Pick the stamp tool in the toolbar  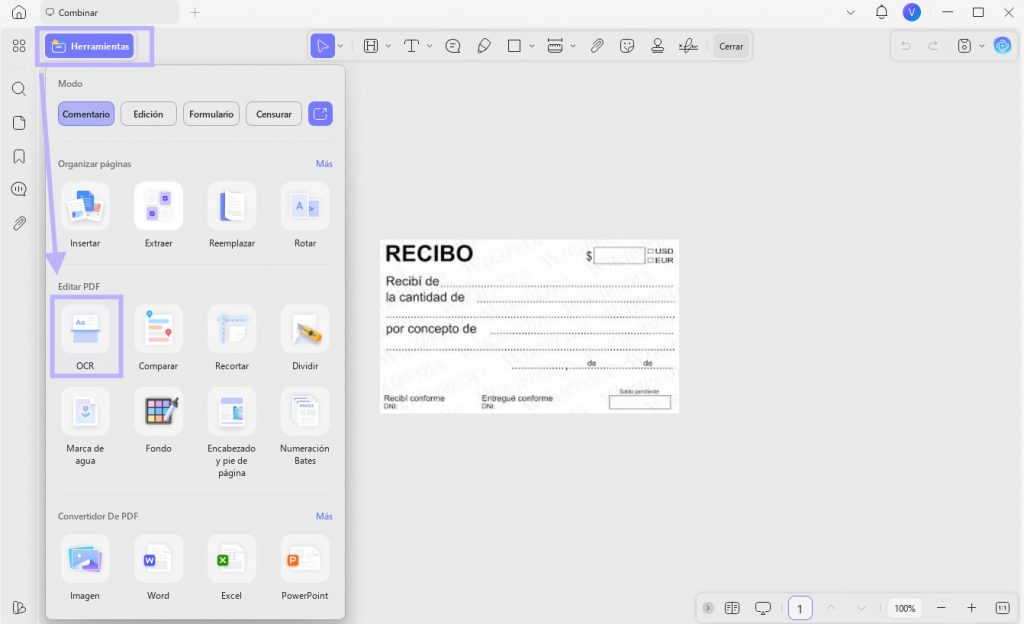click(658, 46)
